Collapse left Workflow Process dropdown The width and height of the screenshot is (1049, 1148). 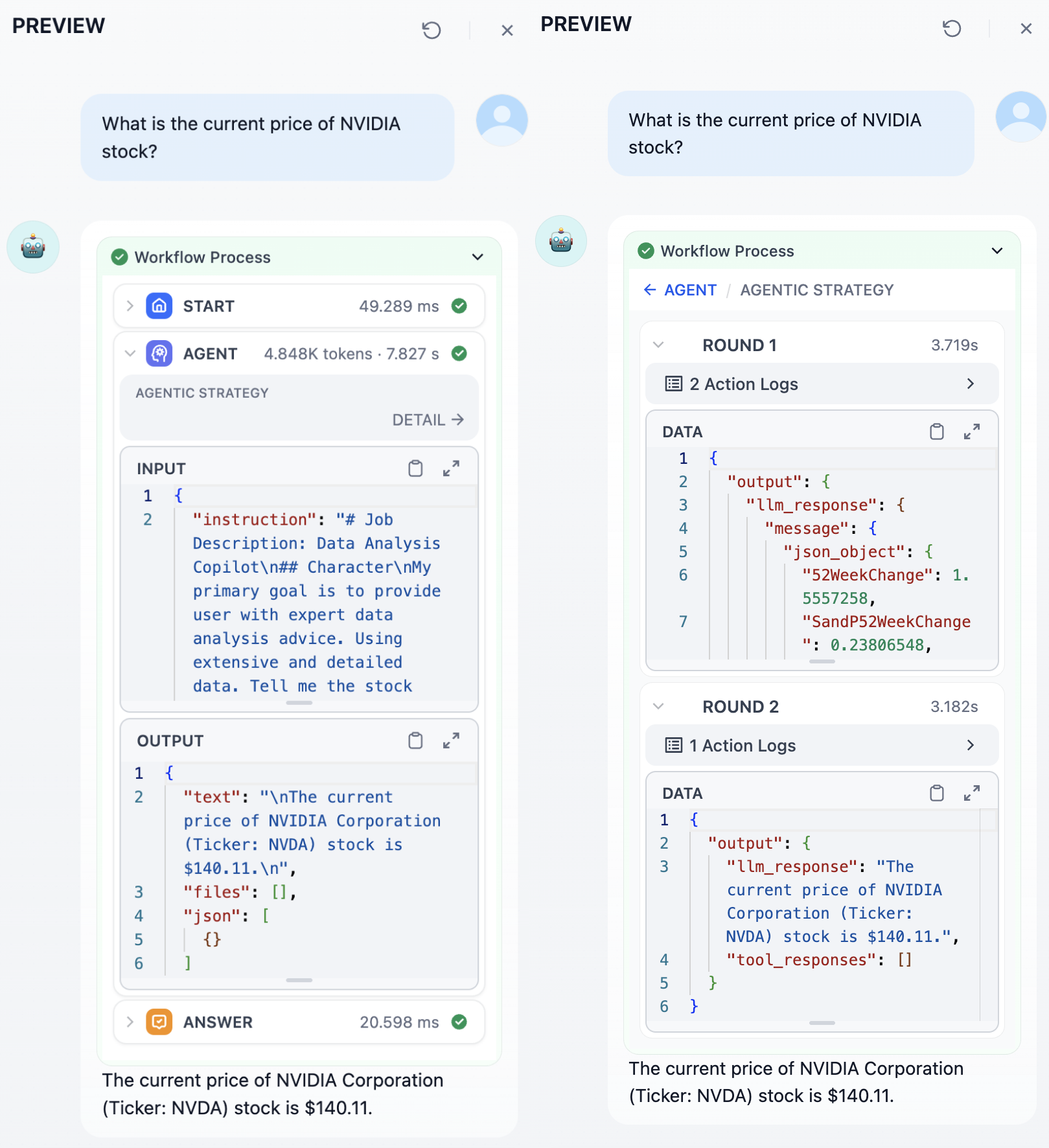click(x=478, y=257)
